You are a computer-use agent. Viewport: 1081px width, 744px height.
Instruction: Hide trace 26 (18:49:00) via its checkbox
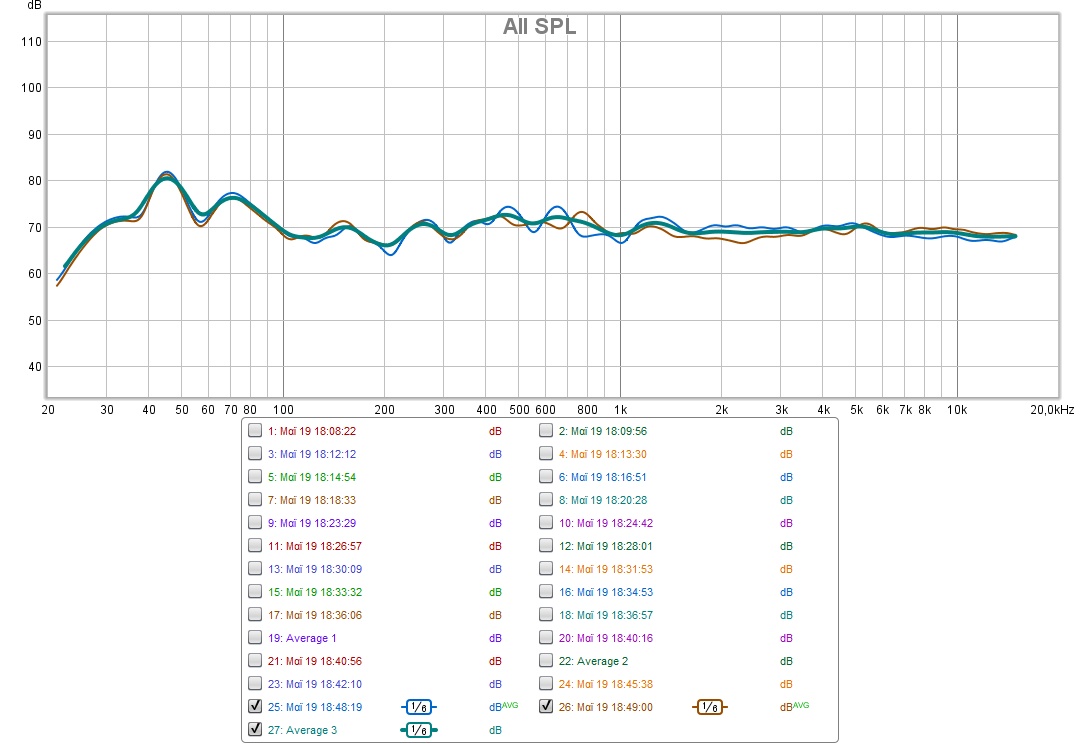[x=546, y=707]
